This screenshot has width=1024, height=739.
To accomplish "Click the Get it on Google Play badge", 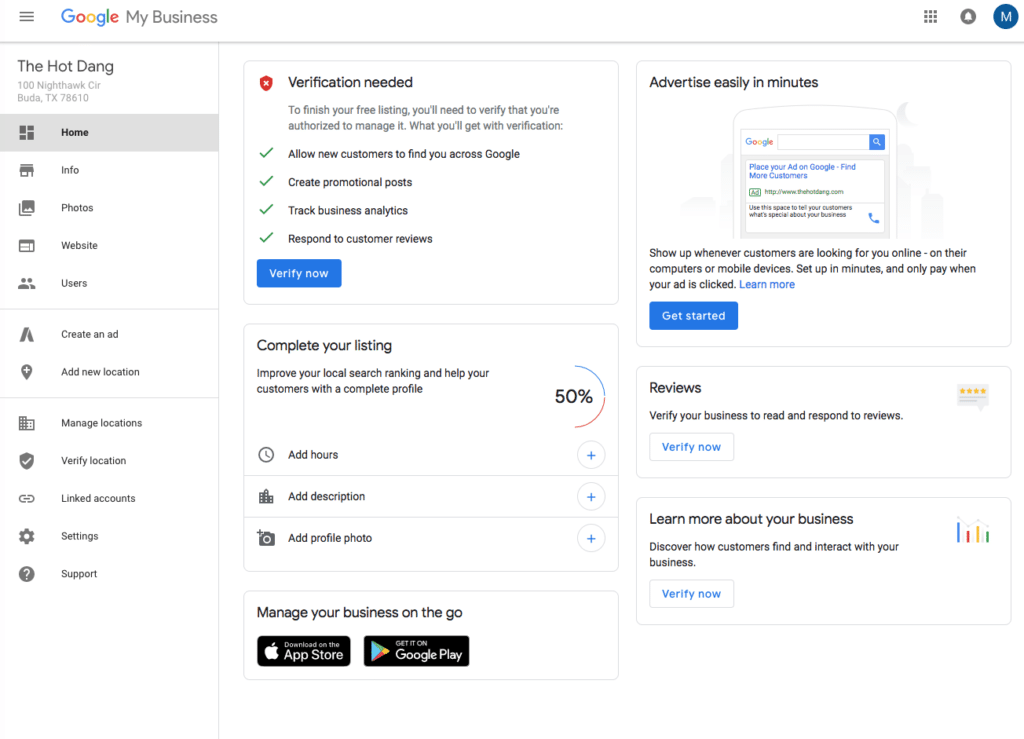I will (416, 651).
